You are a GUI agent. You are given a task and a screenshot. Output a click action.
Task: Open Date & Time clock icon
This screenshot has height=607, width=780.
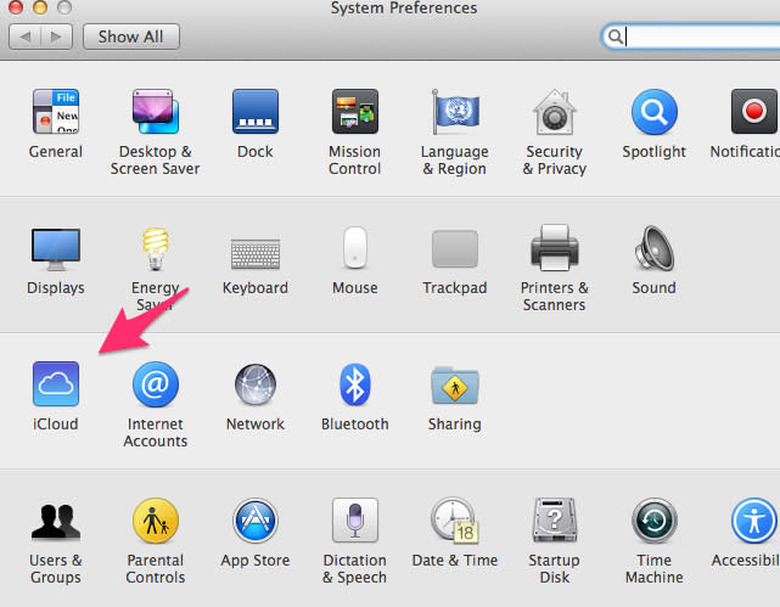455,520
